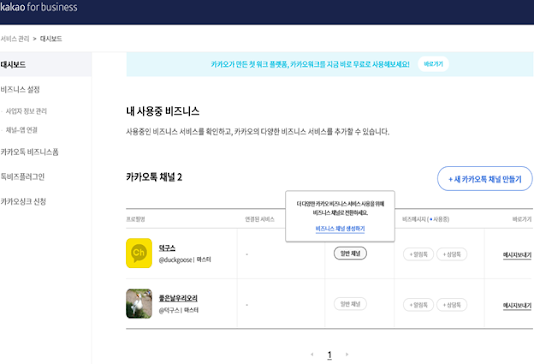This screenshot has height=364, width=534.
Task: Open 카카오싱크 신청 sidebar menu
Action: click(x=23, y=202)
